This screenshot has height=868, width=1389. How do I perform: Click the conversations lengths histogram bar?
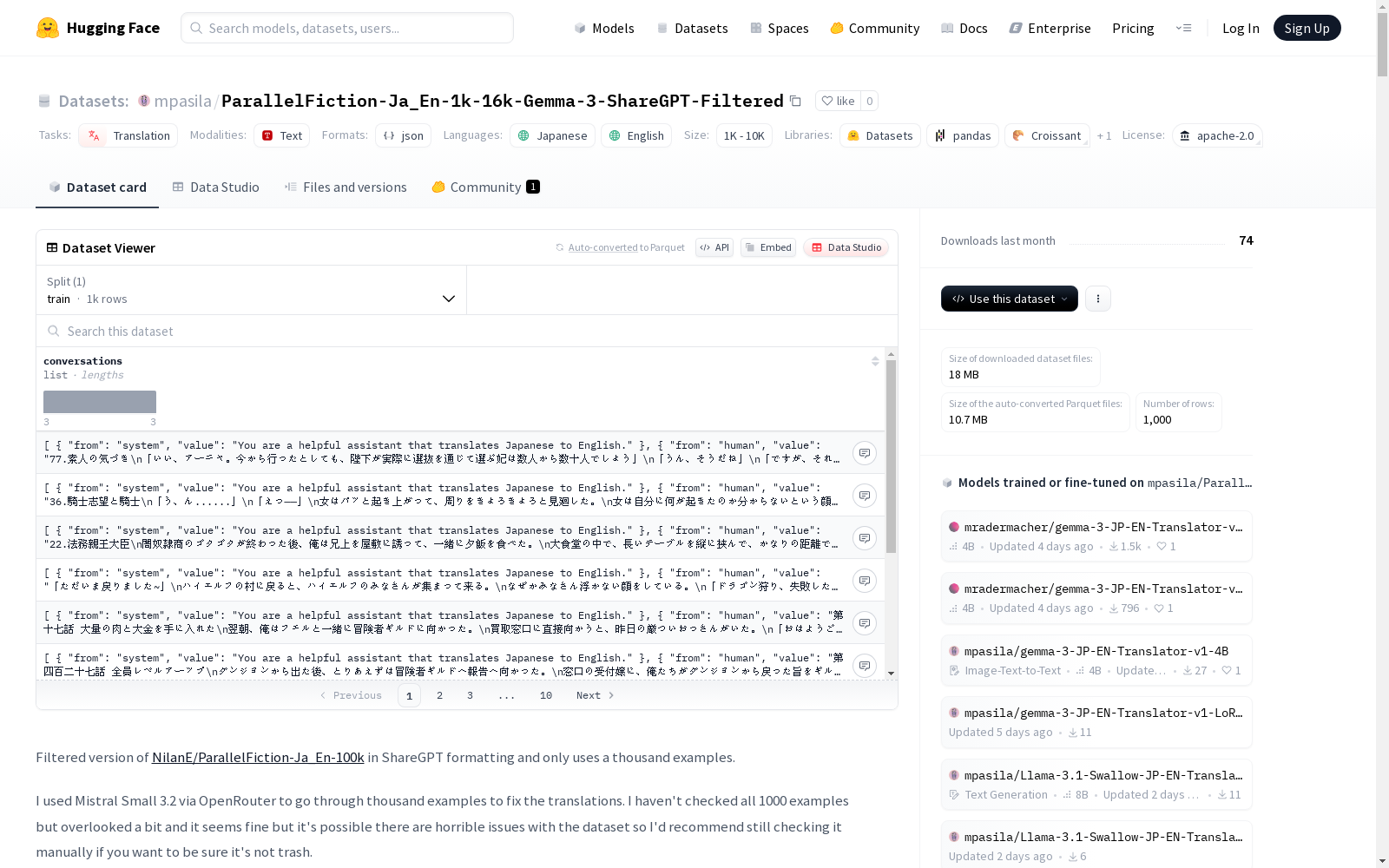point(100,402)
